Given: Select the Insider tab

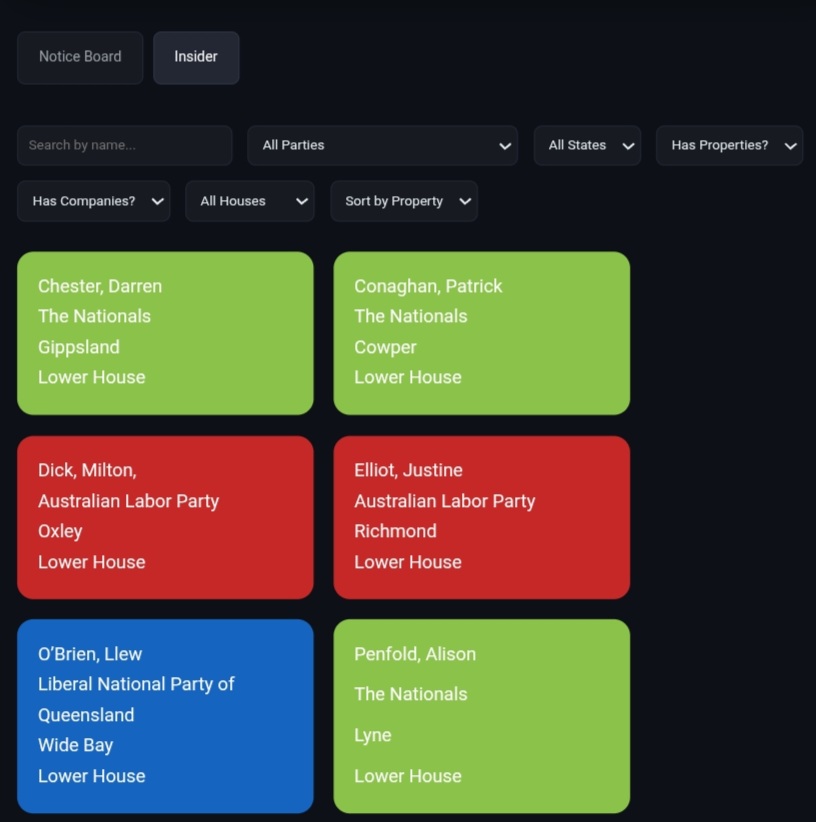Looking at the screenshot, I should (x=196, y=57).
